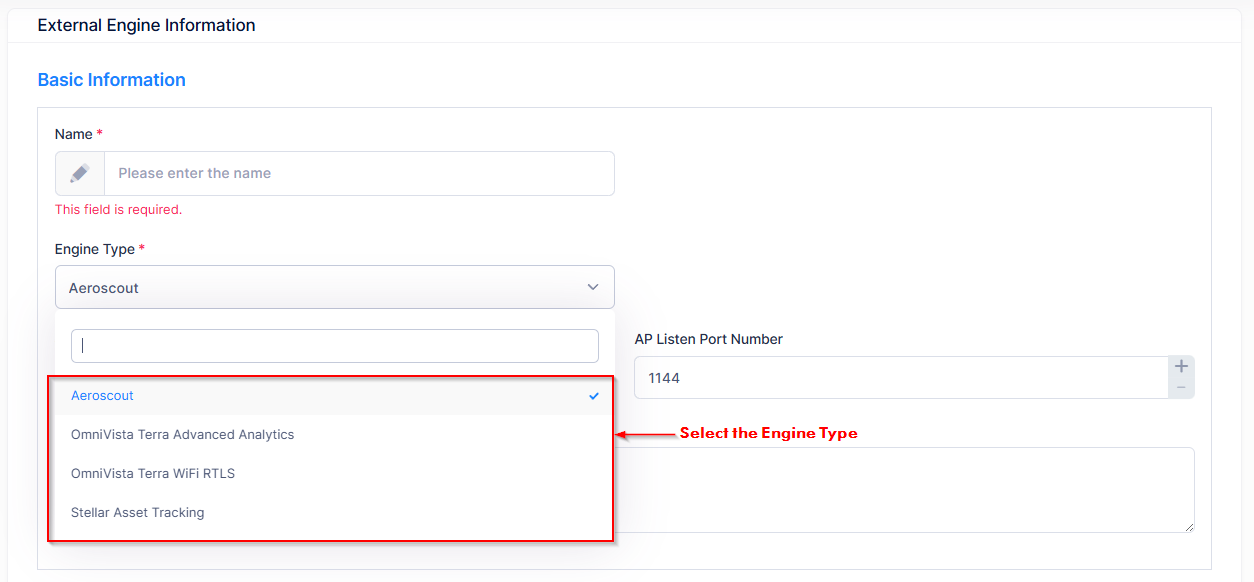Decrease port number with the minus button
This screenshot has width=1254, height=582.
tap(1181, 387)
